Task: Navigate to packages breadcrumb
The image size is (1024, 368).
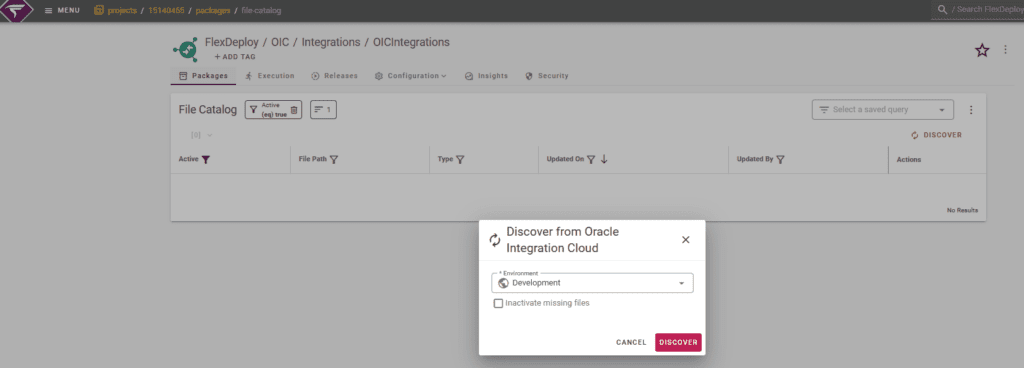Action: pyautogui.click(x=213, y=10)
